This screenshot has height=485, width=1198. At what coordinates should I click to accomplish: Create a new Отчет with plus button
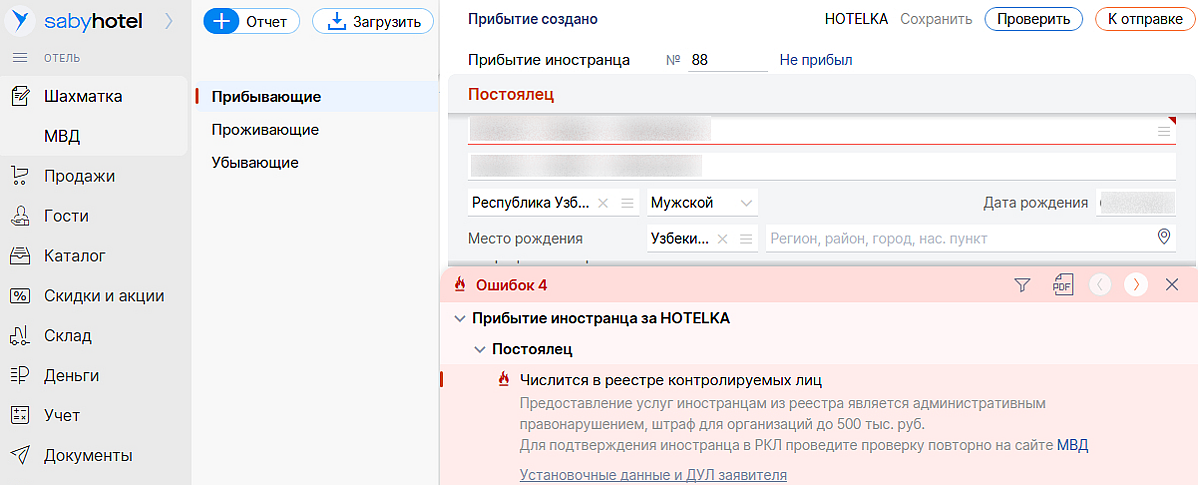[251, 21]
